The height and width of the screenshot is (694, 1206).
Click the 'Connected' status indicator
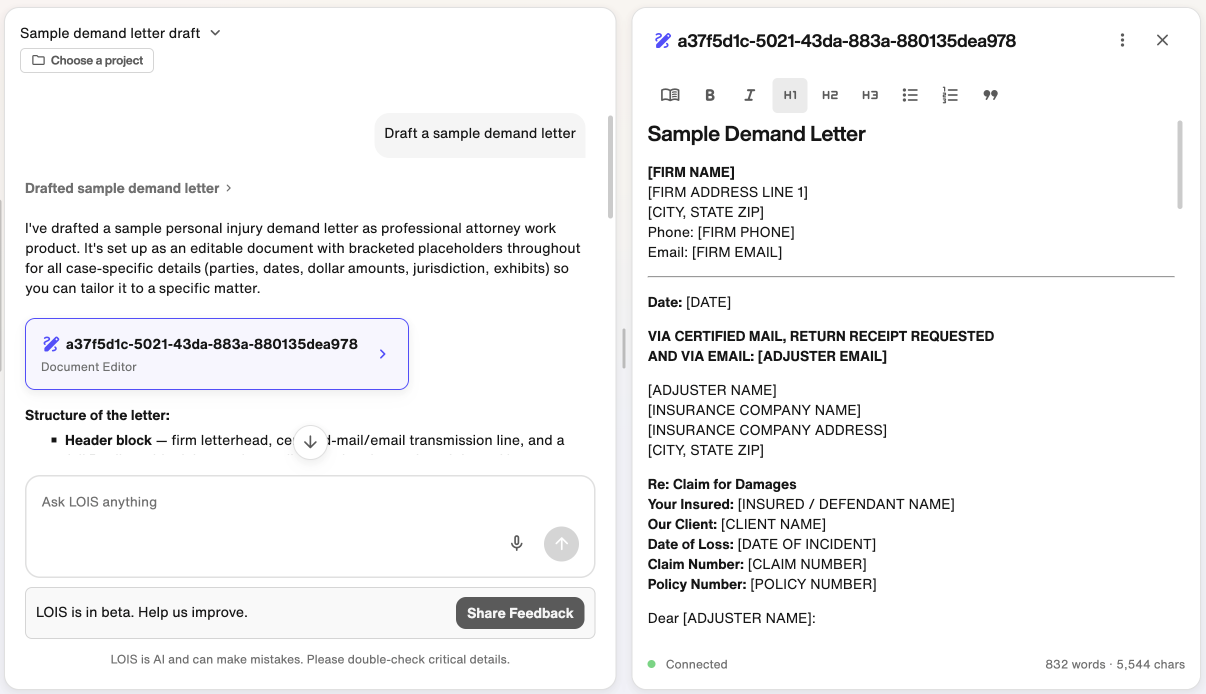click(688, 664)
